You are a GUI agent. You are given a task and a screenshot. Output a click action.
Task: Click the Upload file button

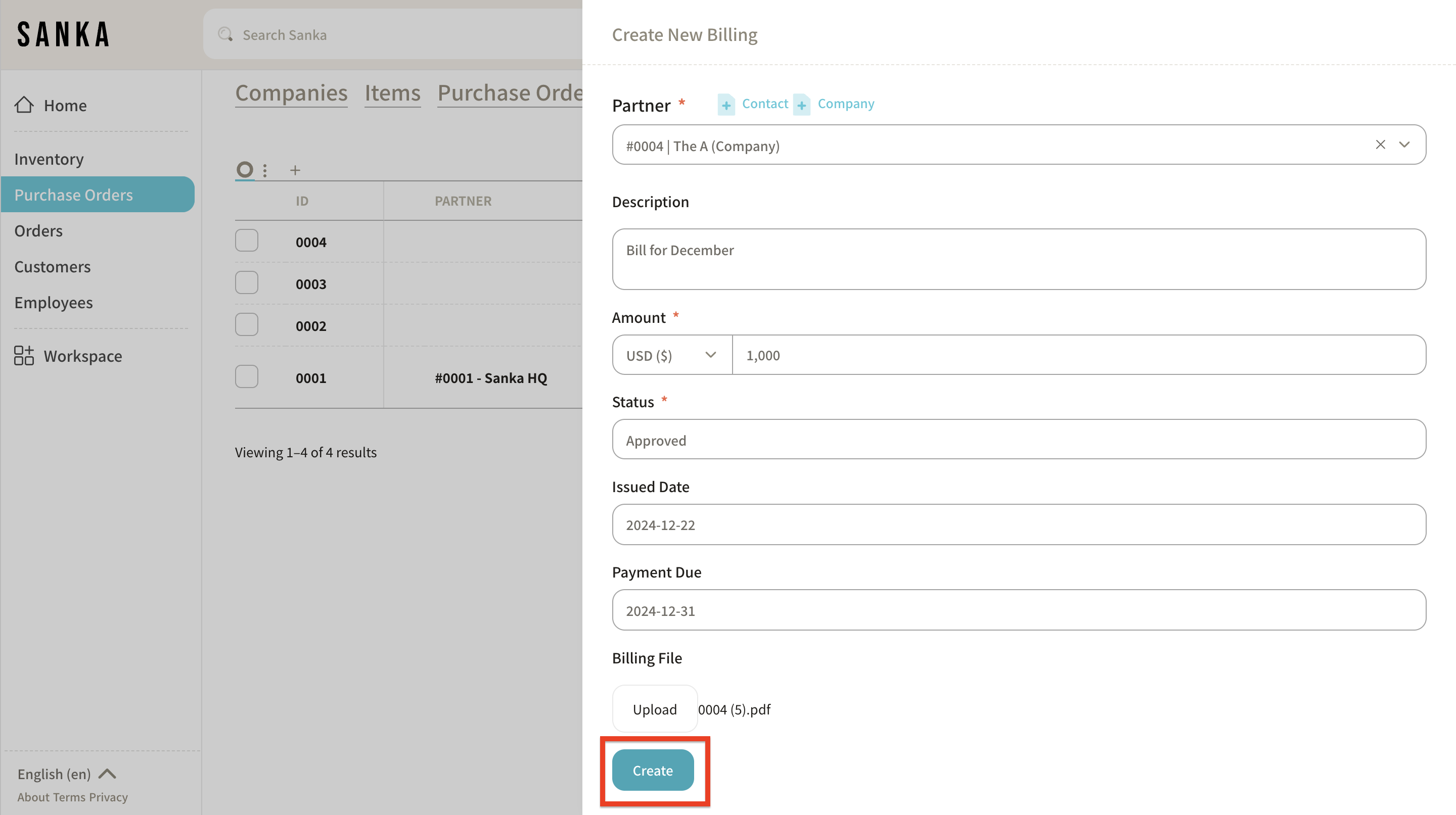click(655, 709)
